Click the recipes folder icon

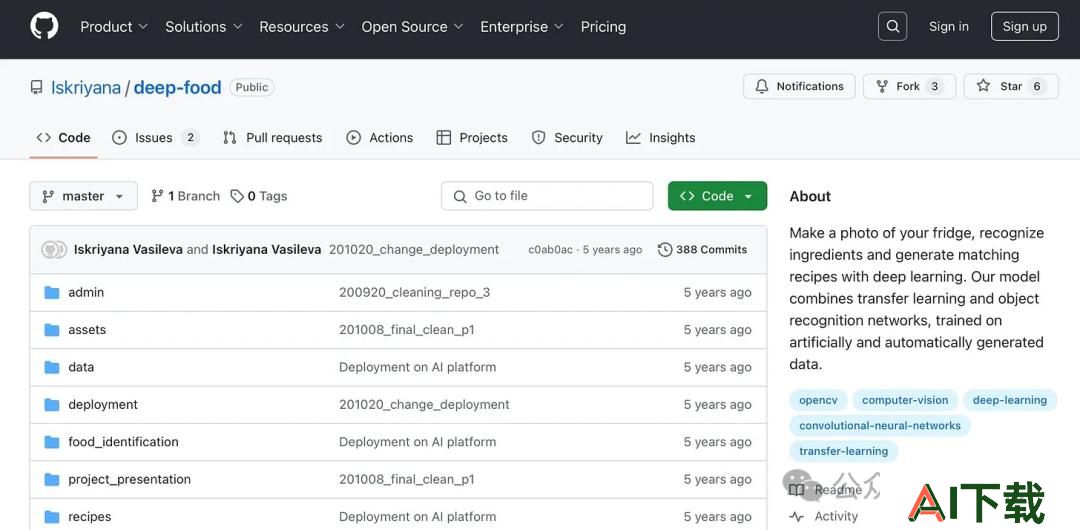click(x=52, y=516)
